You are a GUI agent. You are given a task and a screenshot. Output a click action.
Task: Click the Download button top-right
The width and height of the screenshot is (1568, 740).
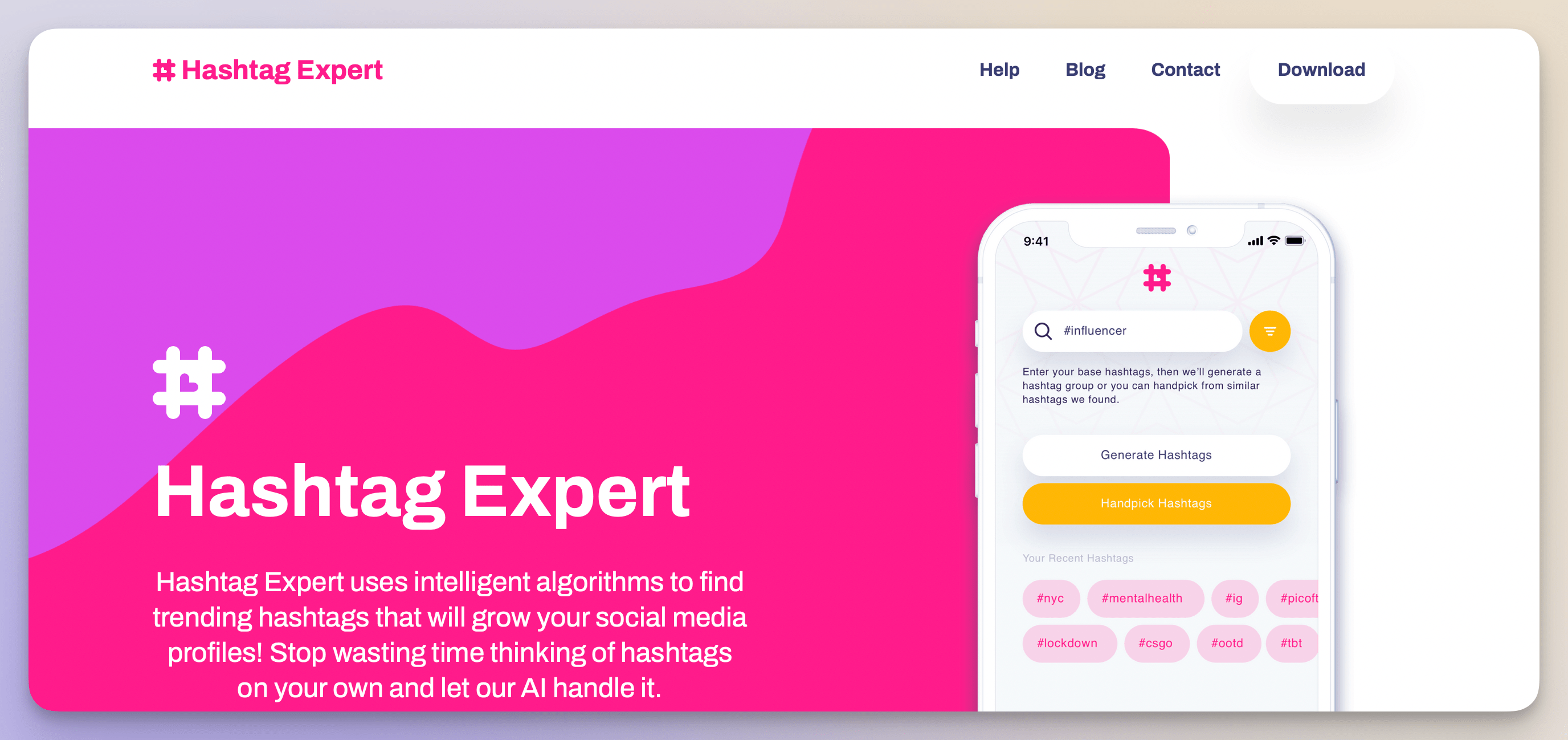[1320, 69]
